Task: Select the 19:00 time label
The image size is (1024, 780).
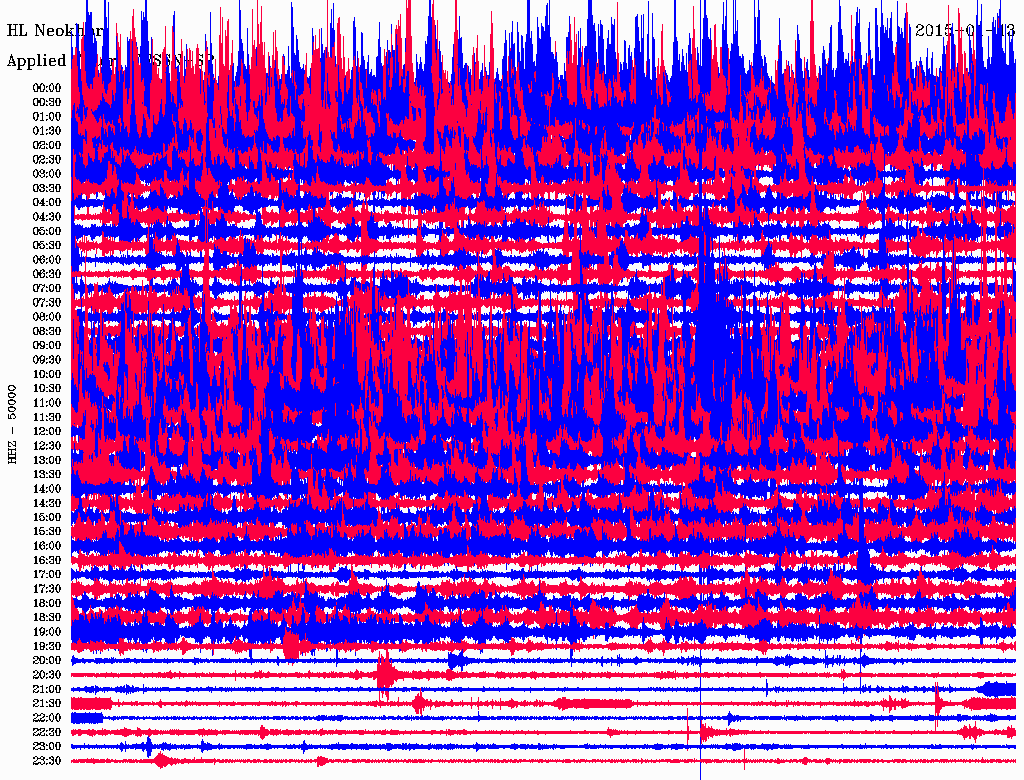Action: point(47,632)
